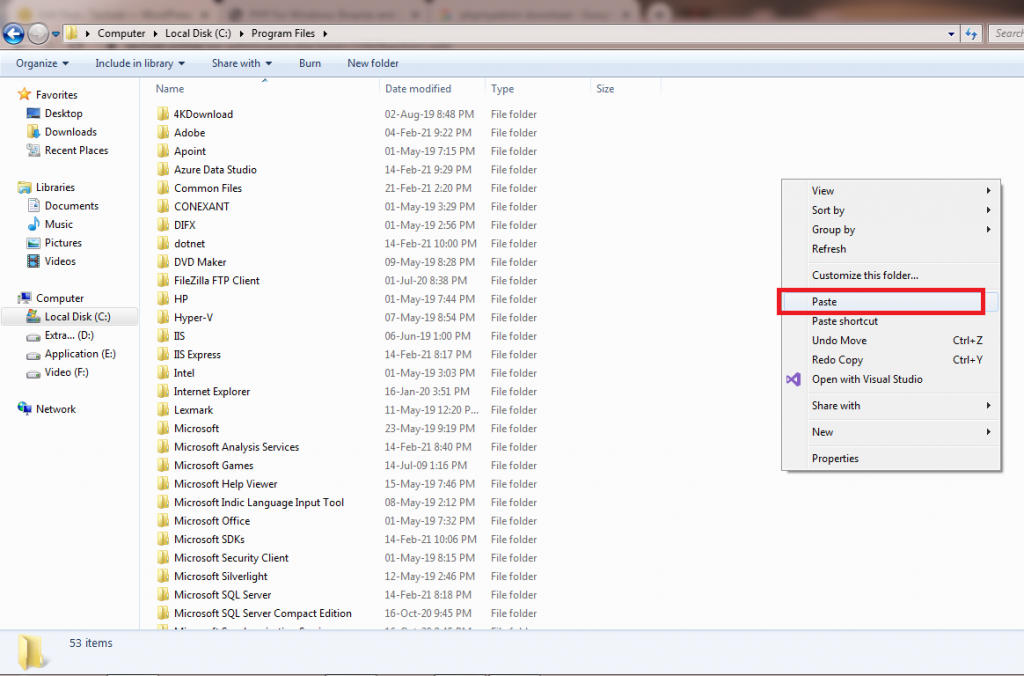Screen dimensions: 1024x676
Task: Click the refresh button beside address bar
Action: pos(970,33)
